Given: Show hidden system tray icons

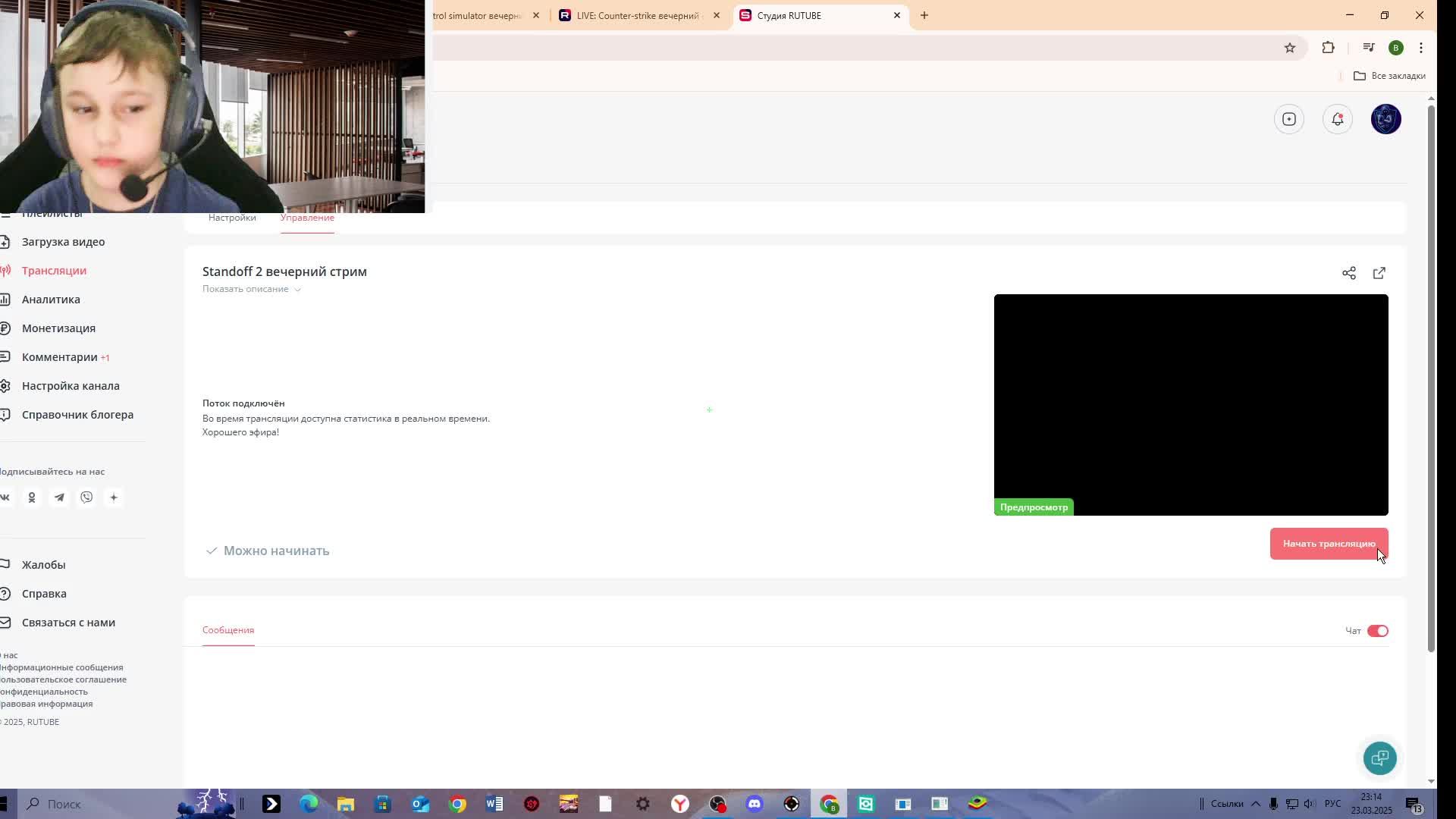Looking at the screenshot, I should coord(1255,804).
